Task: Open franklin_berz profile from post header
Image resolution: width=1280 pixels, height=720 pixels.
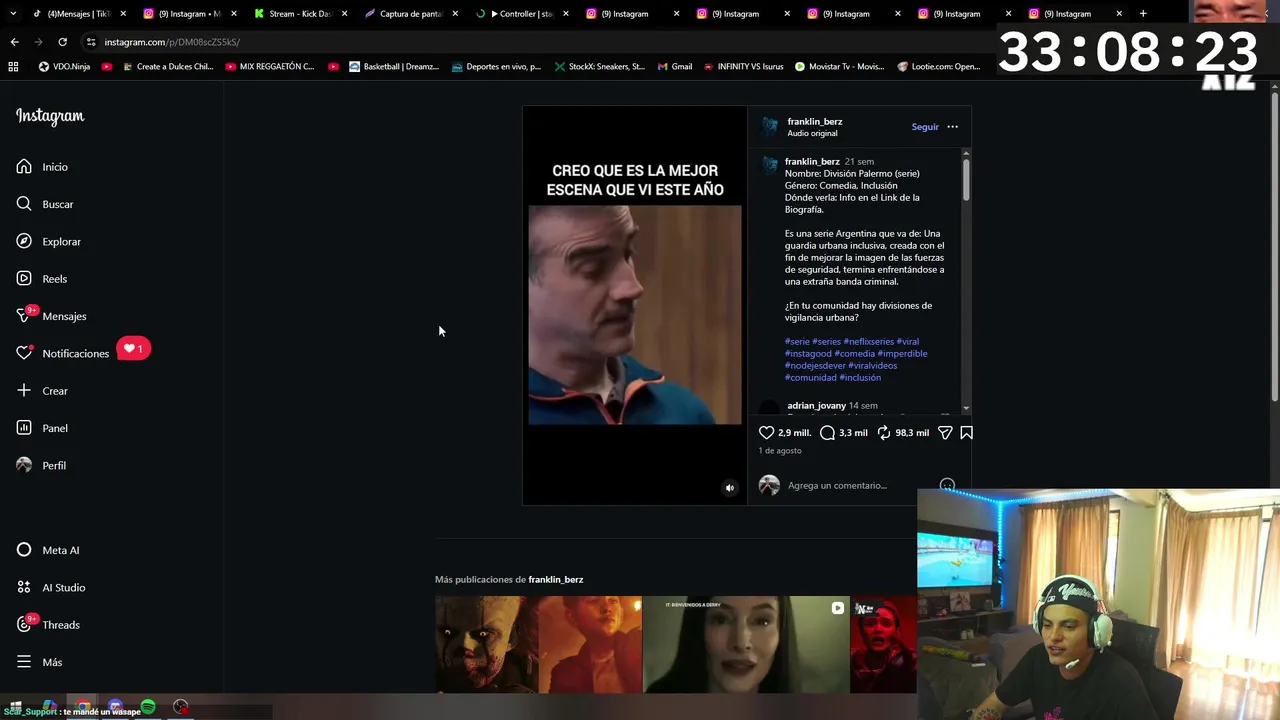Action: click(814, 122)
